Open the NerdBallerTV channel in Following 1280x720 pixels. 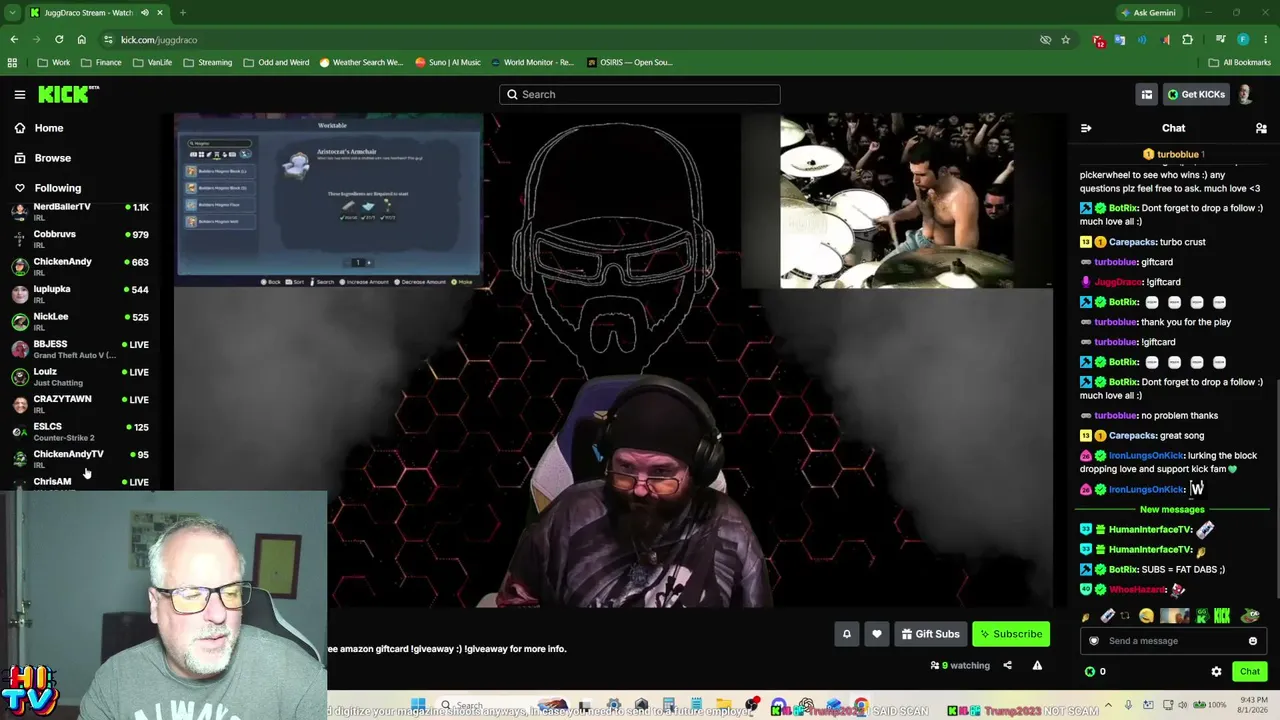tap(82, 210)
